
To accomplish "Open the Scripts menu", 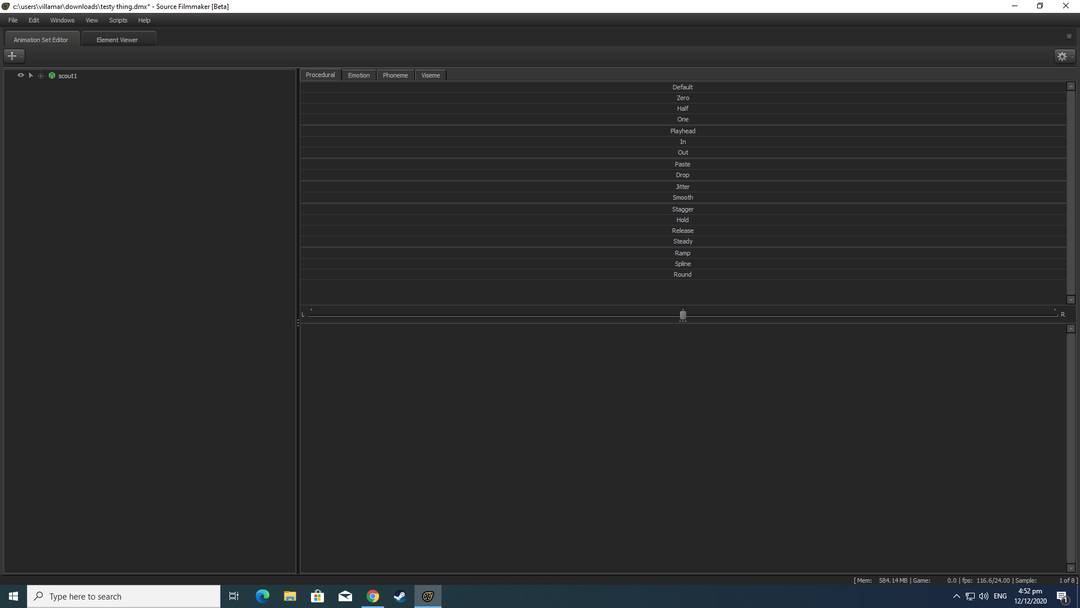I will [119, 20].
